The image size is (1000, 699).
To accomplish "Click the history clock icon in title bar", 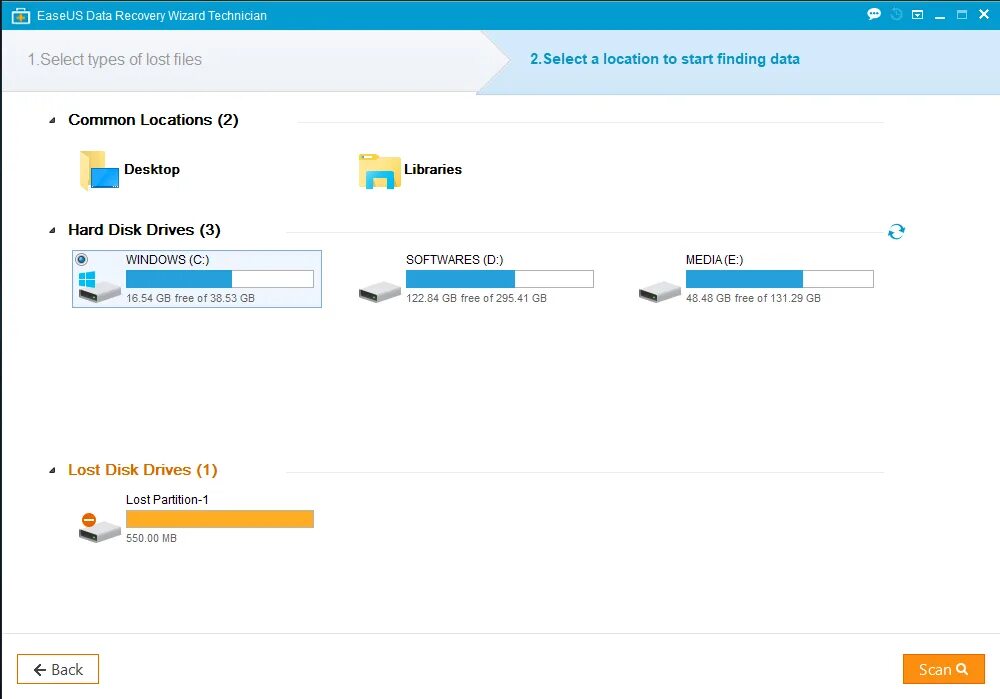I will click(896, 14).
